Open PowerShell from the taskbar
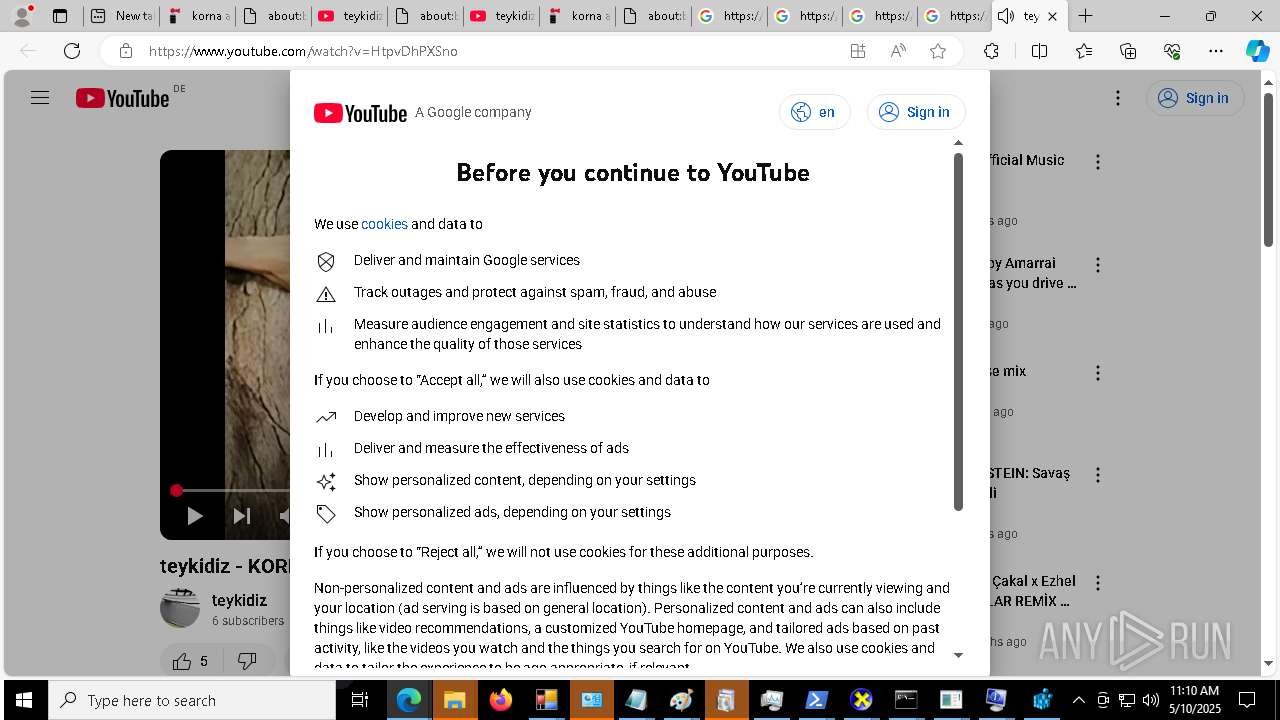 point(816,700)
